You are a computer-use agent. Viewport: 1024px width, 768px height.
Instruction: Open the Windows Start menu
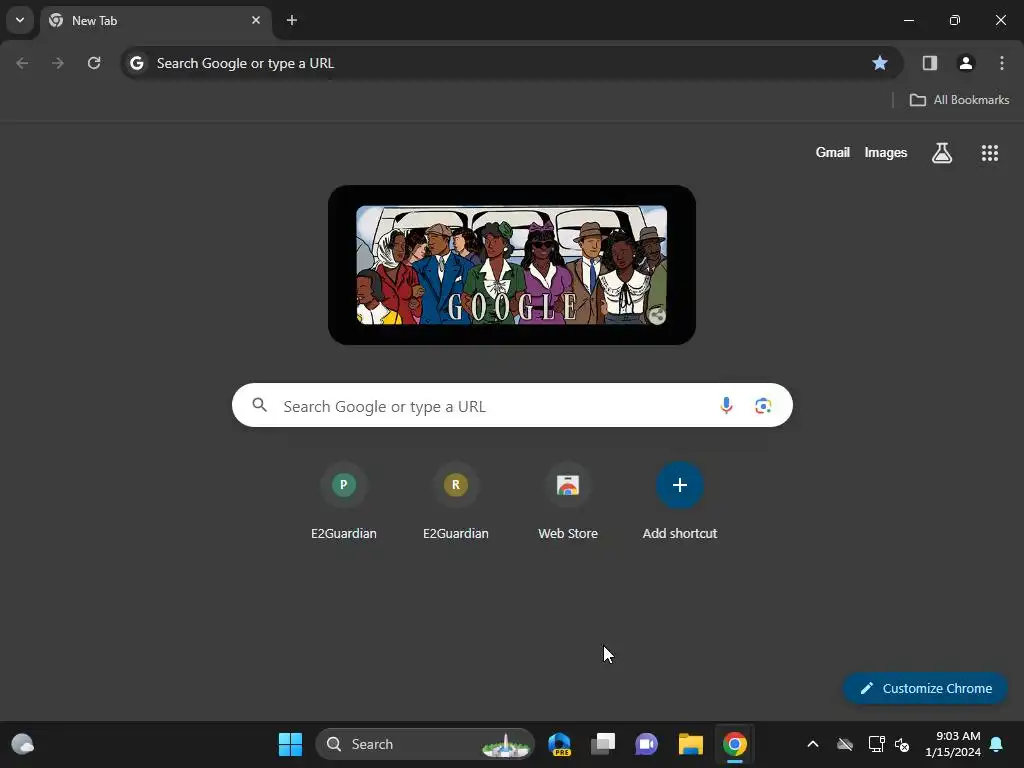290,744
